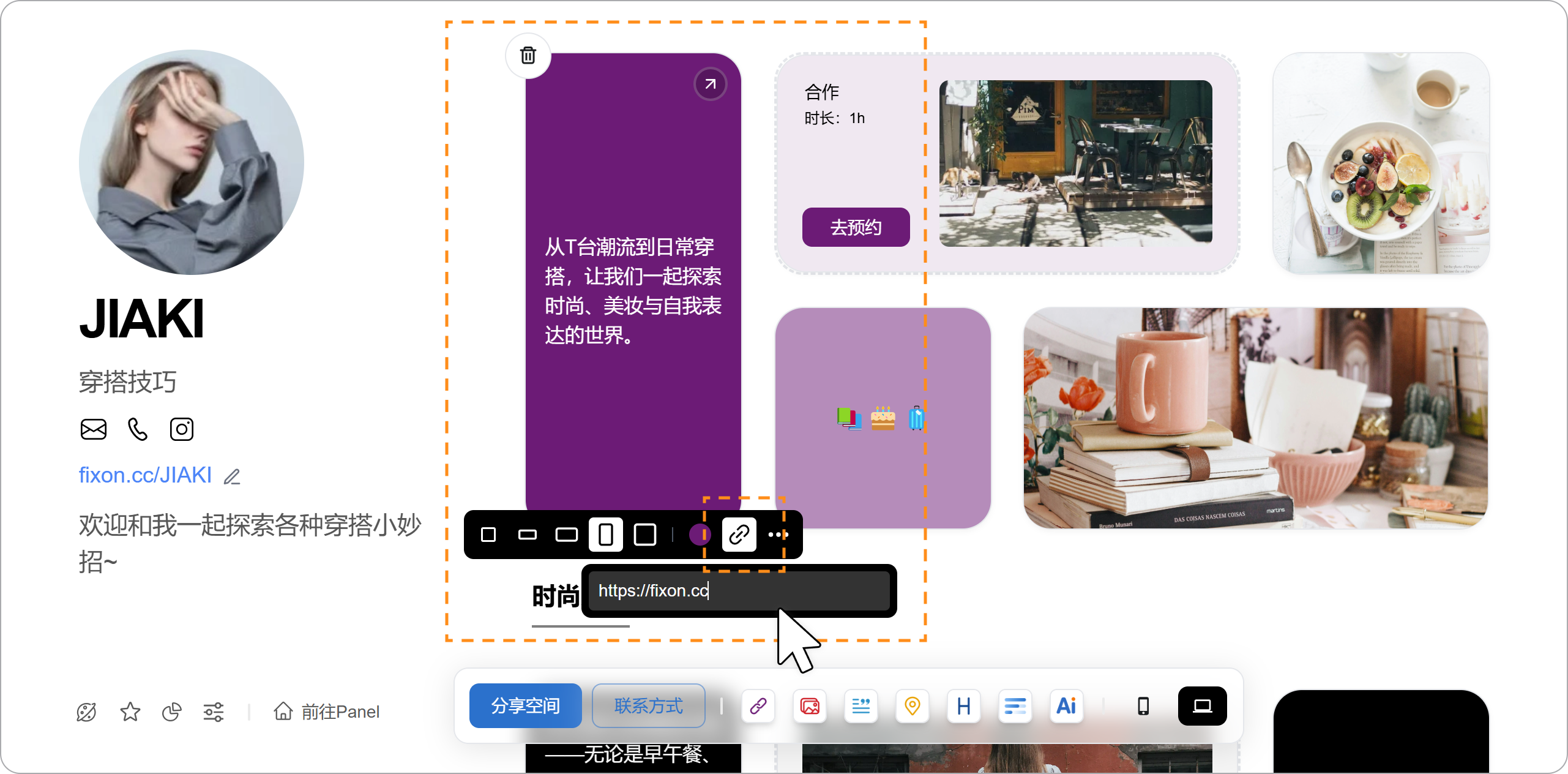Click the trash delete icon on card
This screenshot has width=1568, height=774.
[x=528, y=56]
